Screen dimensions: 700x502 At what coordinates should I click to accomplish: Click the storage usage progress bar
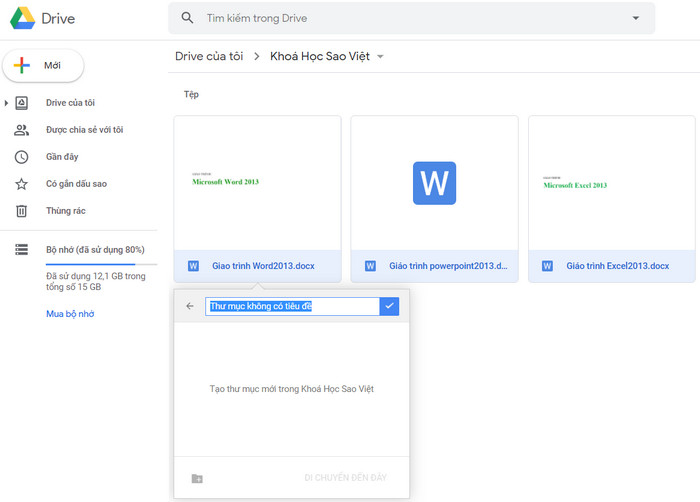[101, 264]
